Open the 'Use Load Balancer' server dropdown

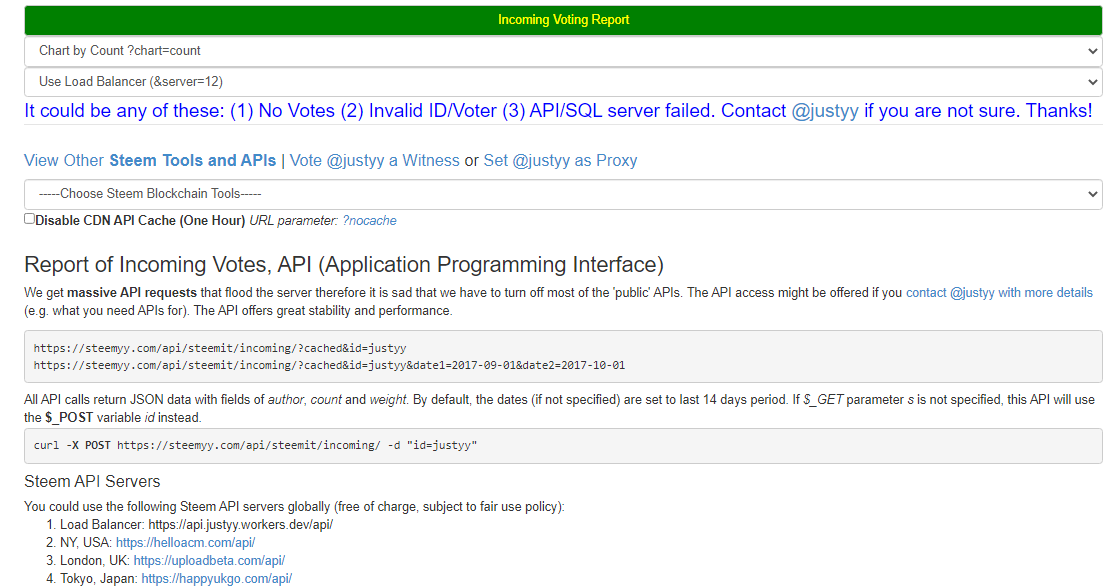coord(562,82)
